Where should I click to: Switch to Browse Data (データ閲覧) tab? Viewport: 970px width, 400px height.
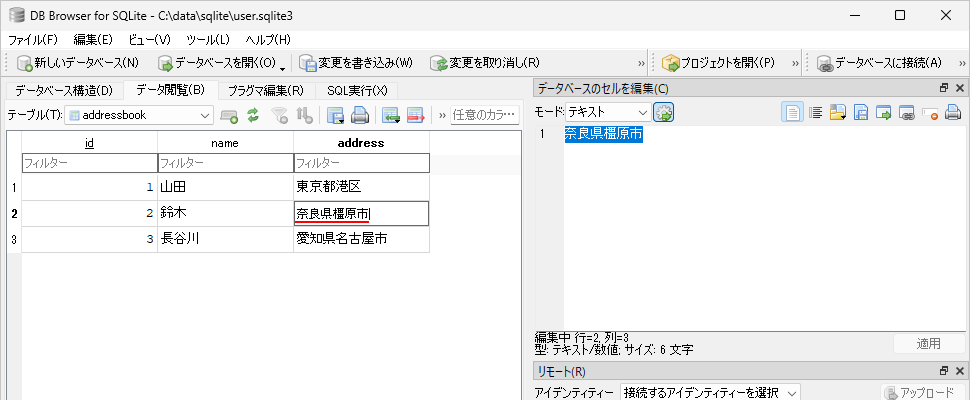pyautogui.click(x=170, y=90)
